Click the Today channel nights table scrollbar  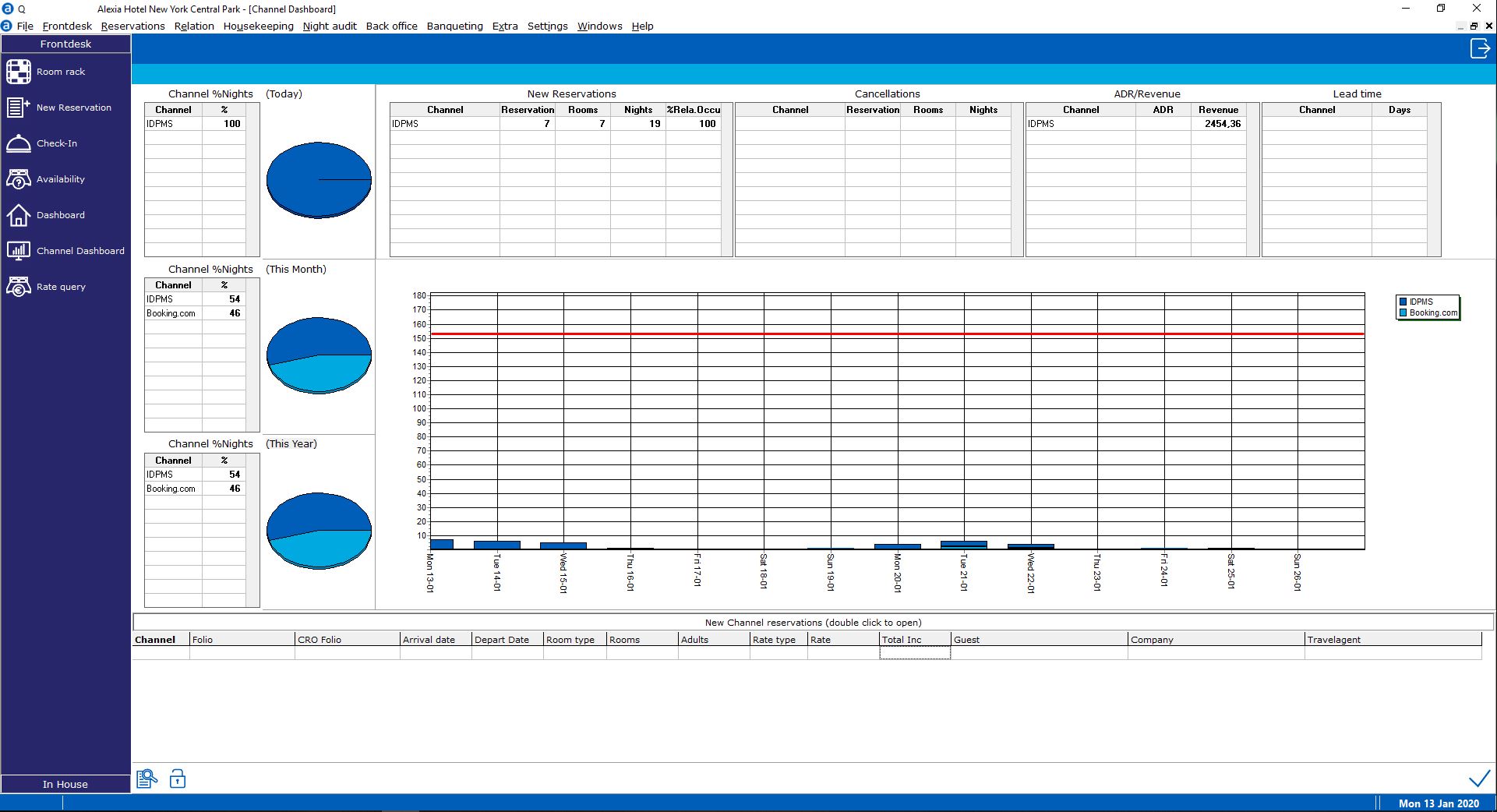point(252,180)
